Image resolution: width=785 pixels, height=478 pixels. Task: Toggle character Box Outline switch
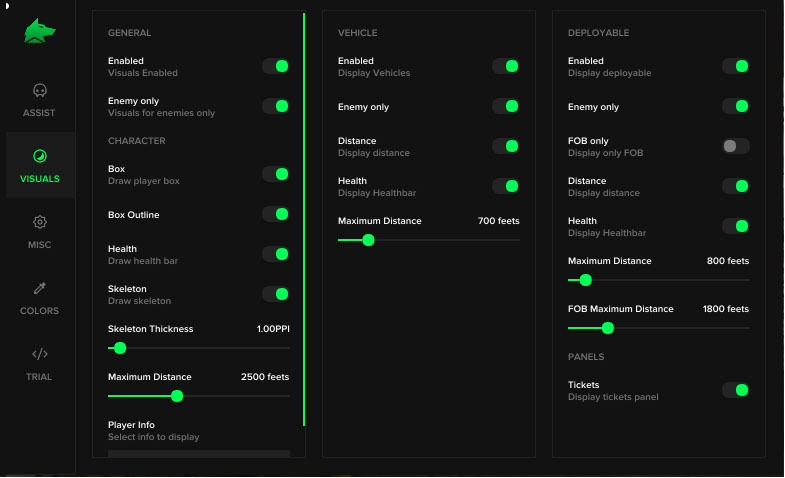276,214
